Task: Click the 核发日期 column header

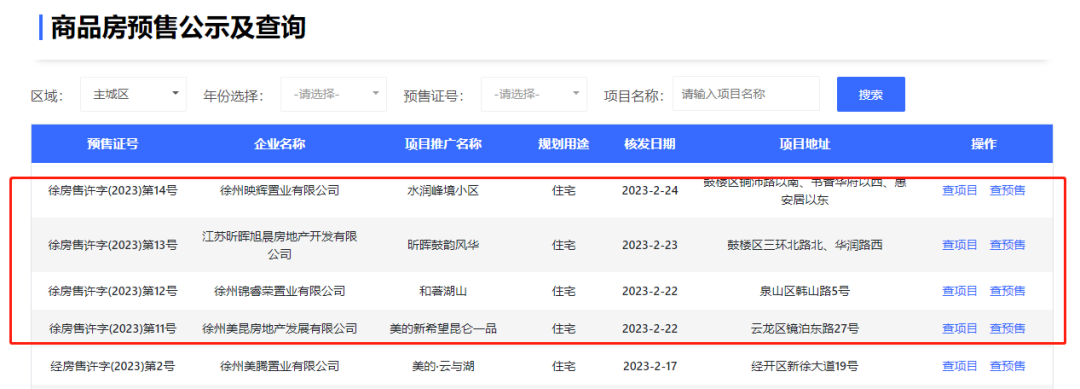Action: [650, 144]
